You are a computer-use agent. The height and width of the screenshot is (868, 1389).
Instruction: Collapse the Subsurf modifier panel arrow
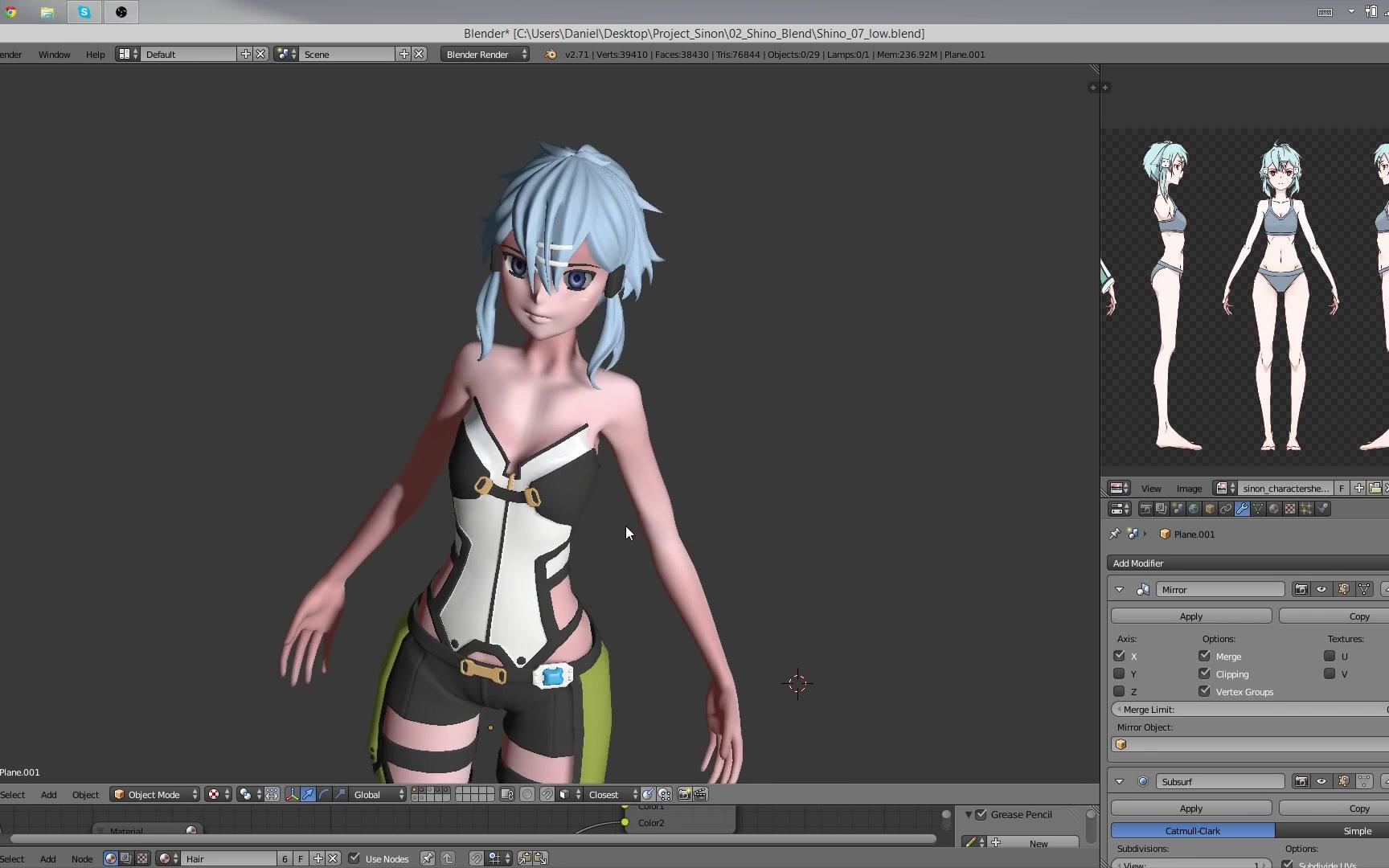coord(1120,780)
